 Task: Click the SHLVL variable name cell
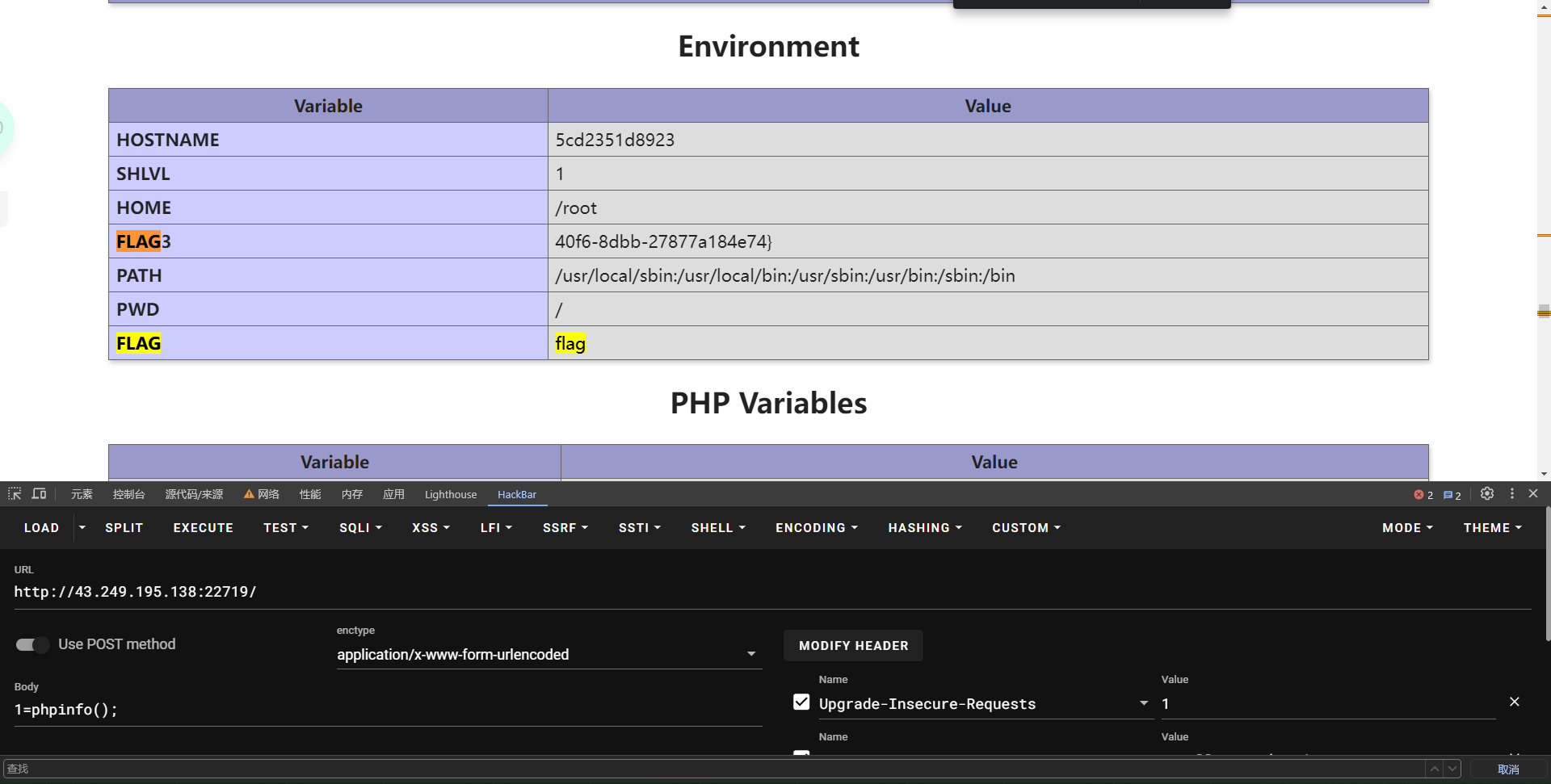coord(328,174)
